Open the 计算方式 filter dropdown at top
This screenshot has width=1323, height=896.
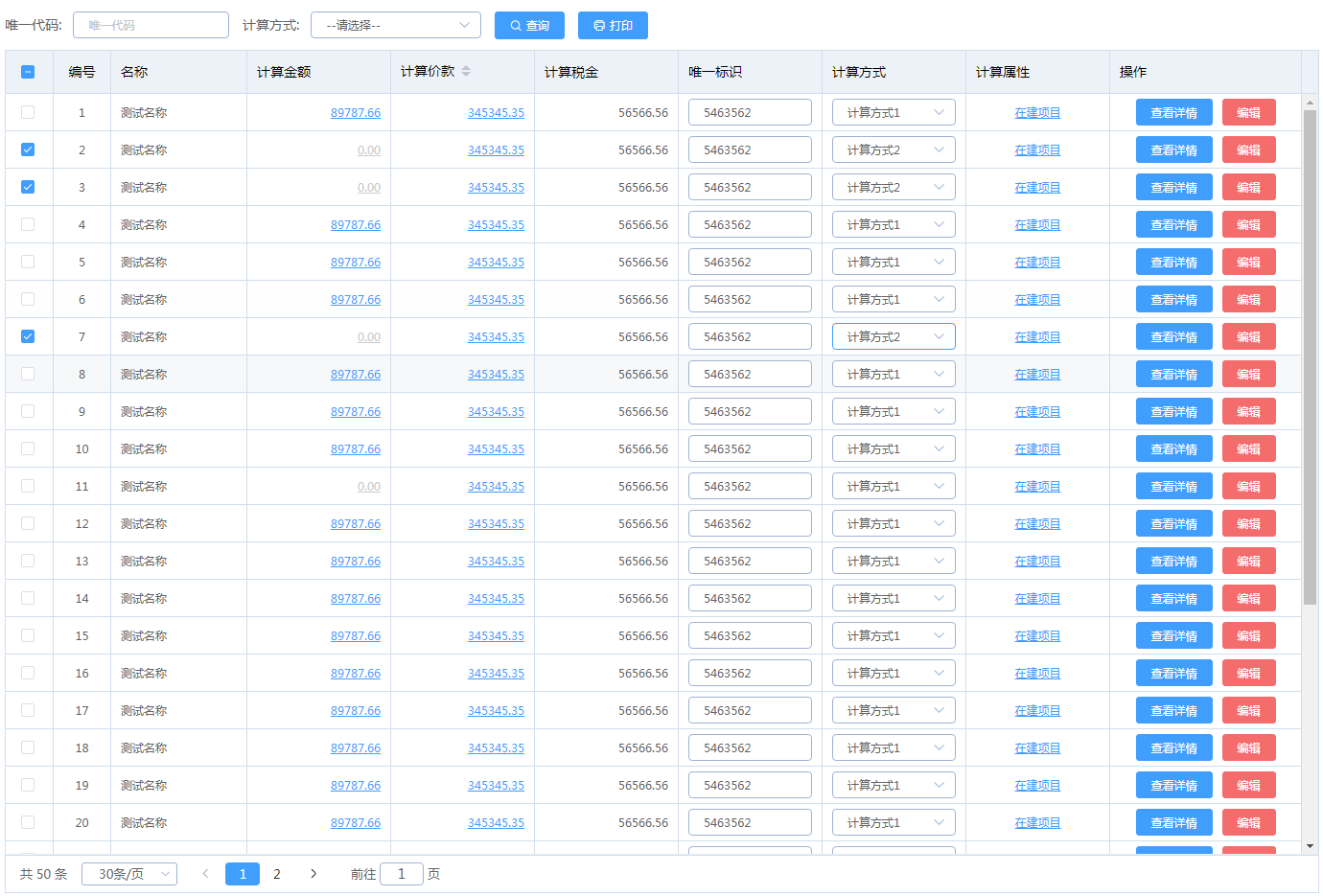click(396, 25)
